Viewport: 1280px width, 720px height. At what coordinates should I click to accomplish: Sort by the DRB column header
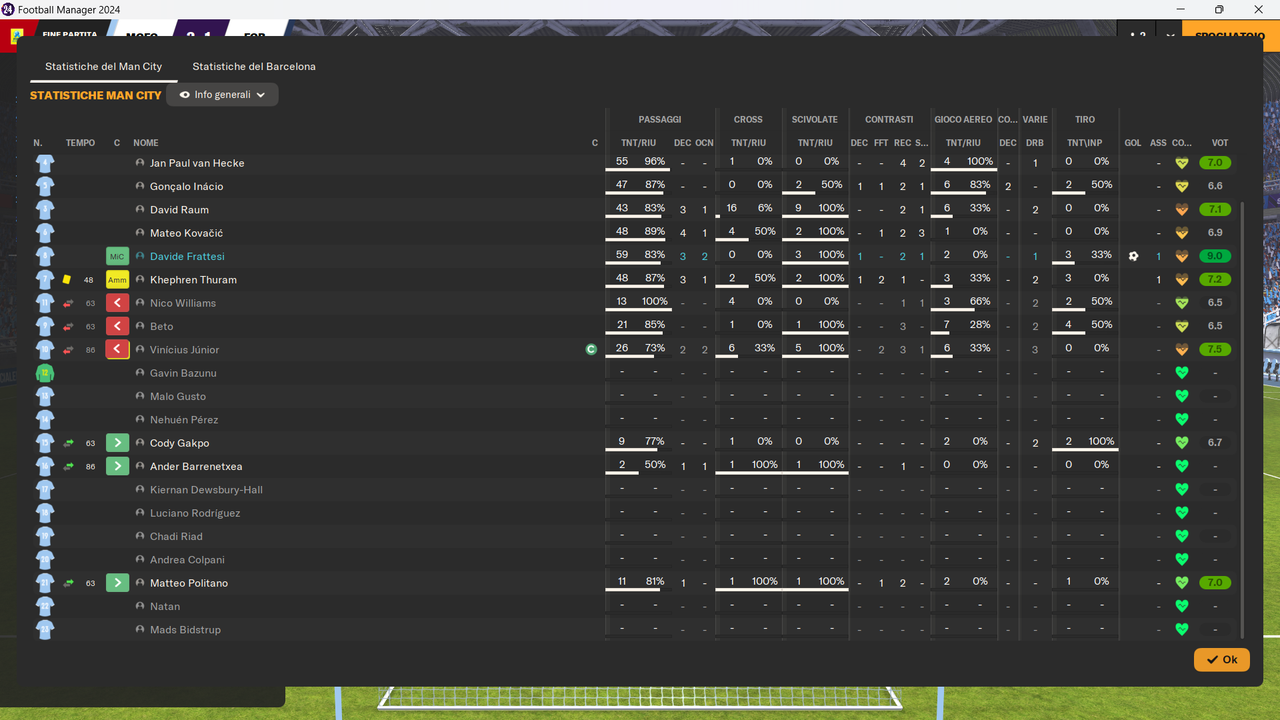coord(1035,143)
